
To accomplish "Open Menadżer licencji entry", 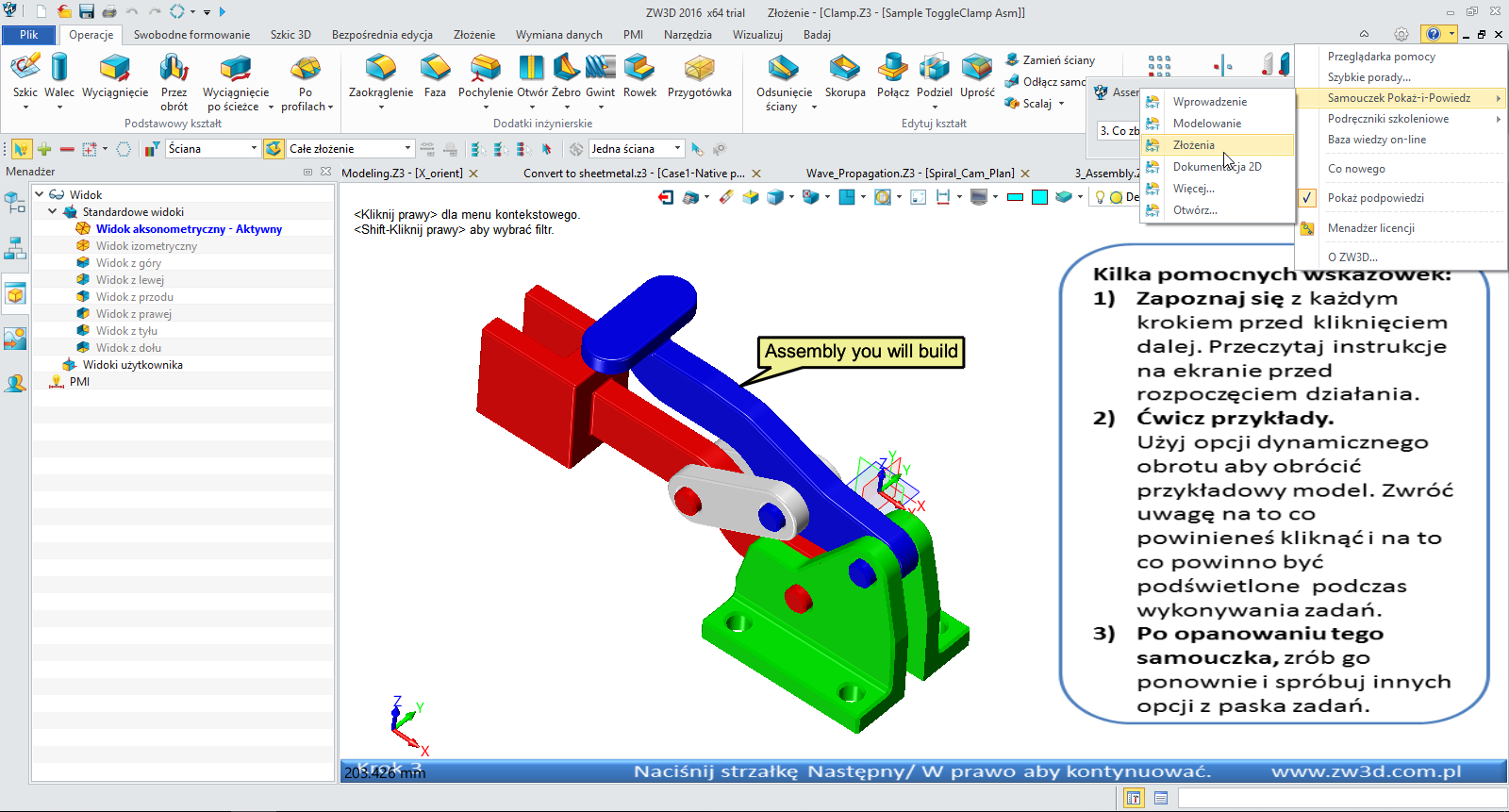I will coord(1401,228).
